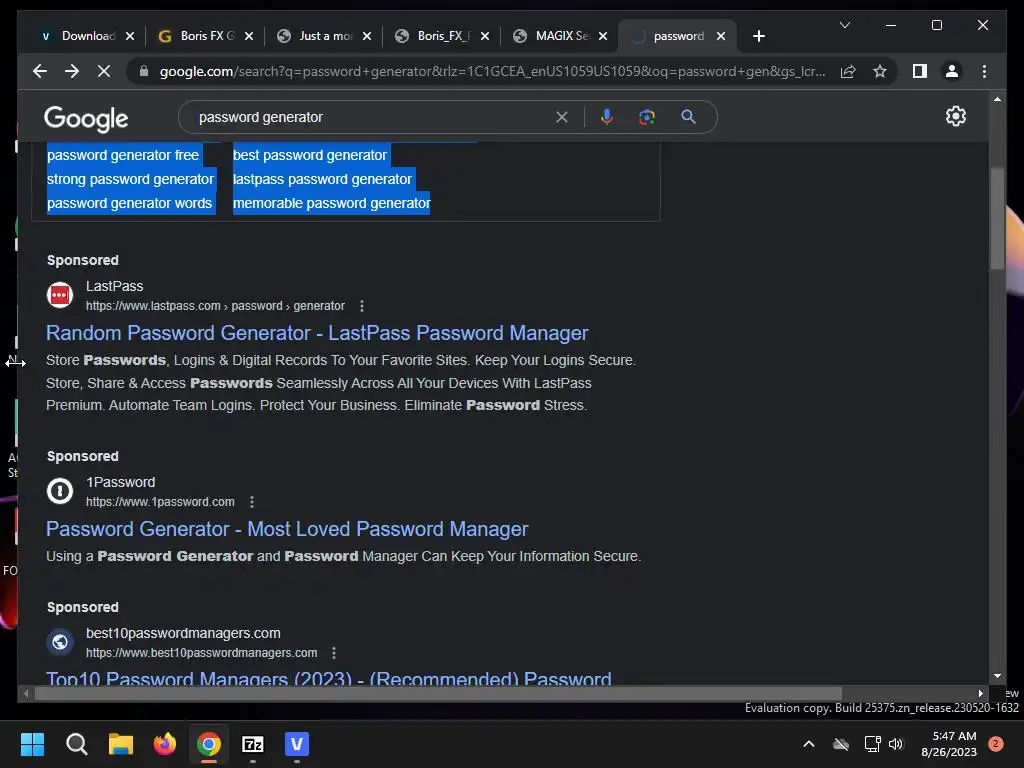This screenshot has width=1024, height=768.
Task: Open the Google homepage logo
Action: (86, 118)
